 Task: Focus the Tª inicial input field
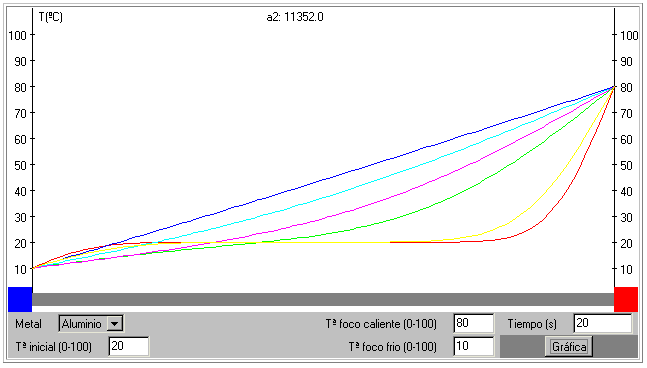click(129, 346)
